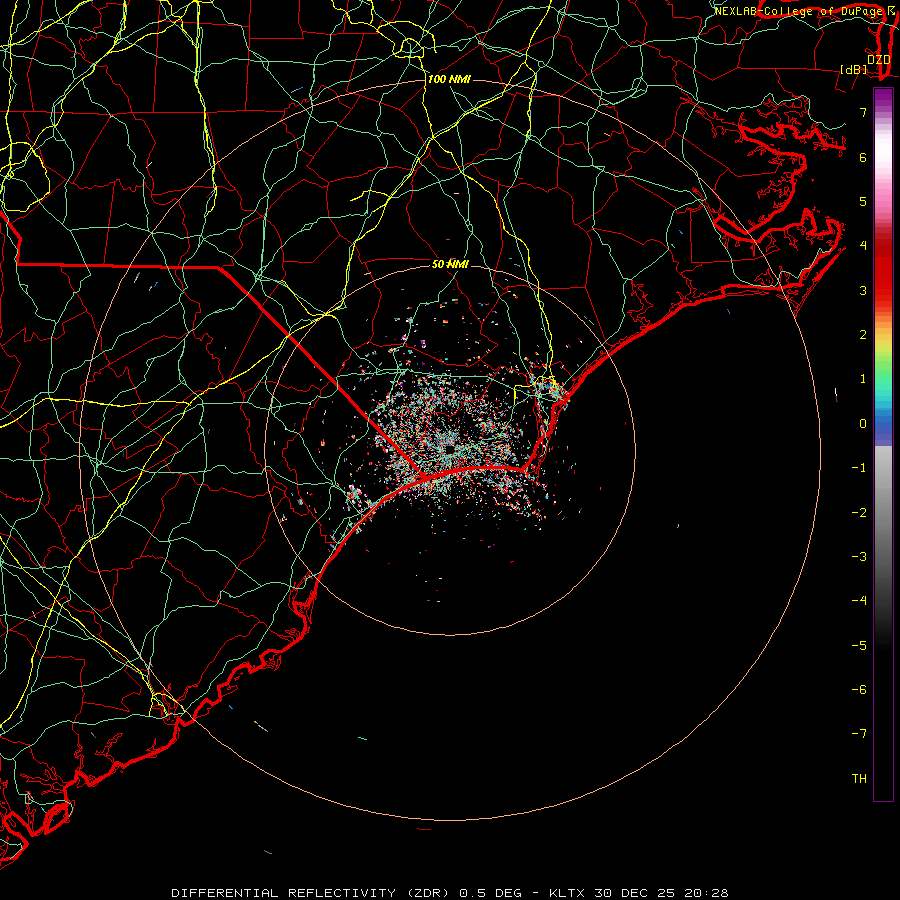Click the red band of the color bar

coord(883,267)
